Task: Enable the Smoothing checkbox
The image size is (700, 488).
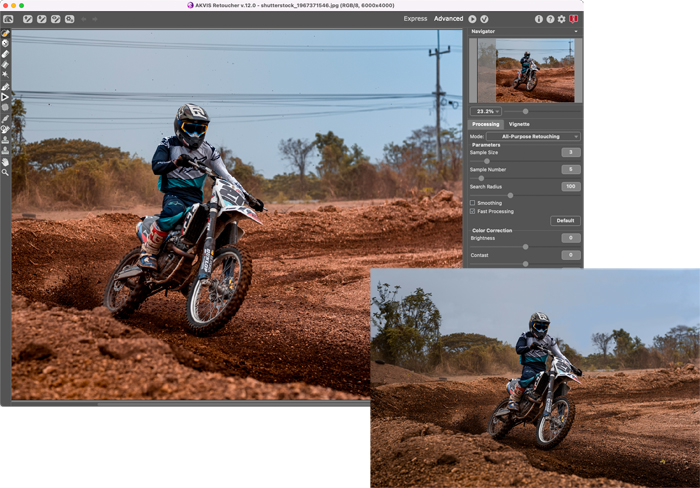Action: (473, 203)
